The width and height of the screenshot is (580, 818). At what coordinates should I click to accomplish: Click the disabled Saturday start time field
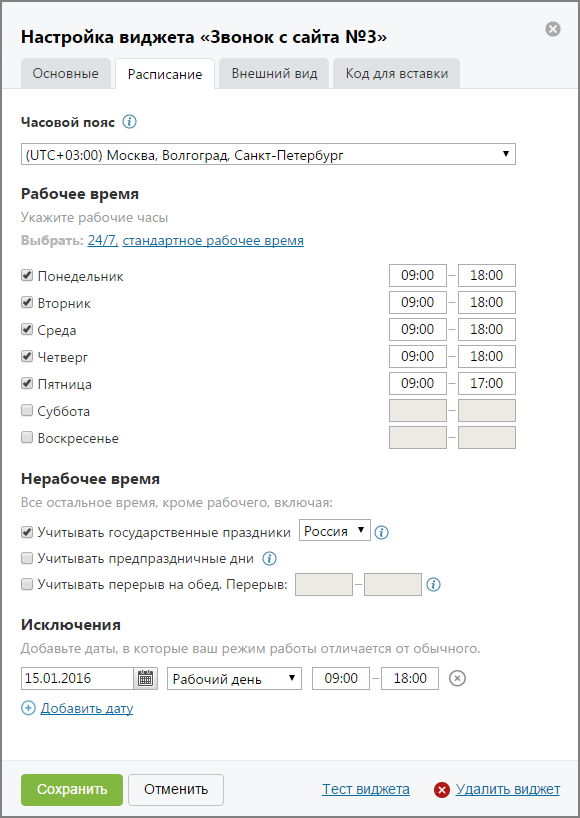[418, 411]
